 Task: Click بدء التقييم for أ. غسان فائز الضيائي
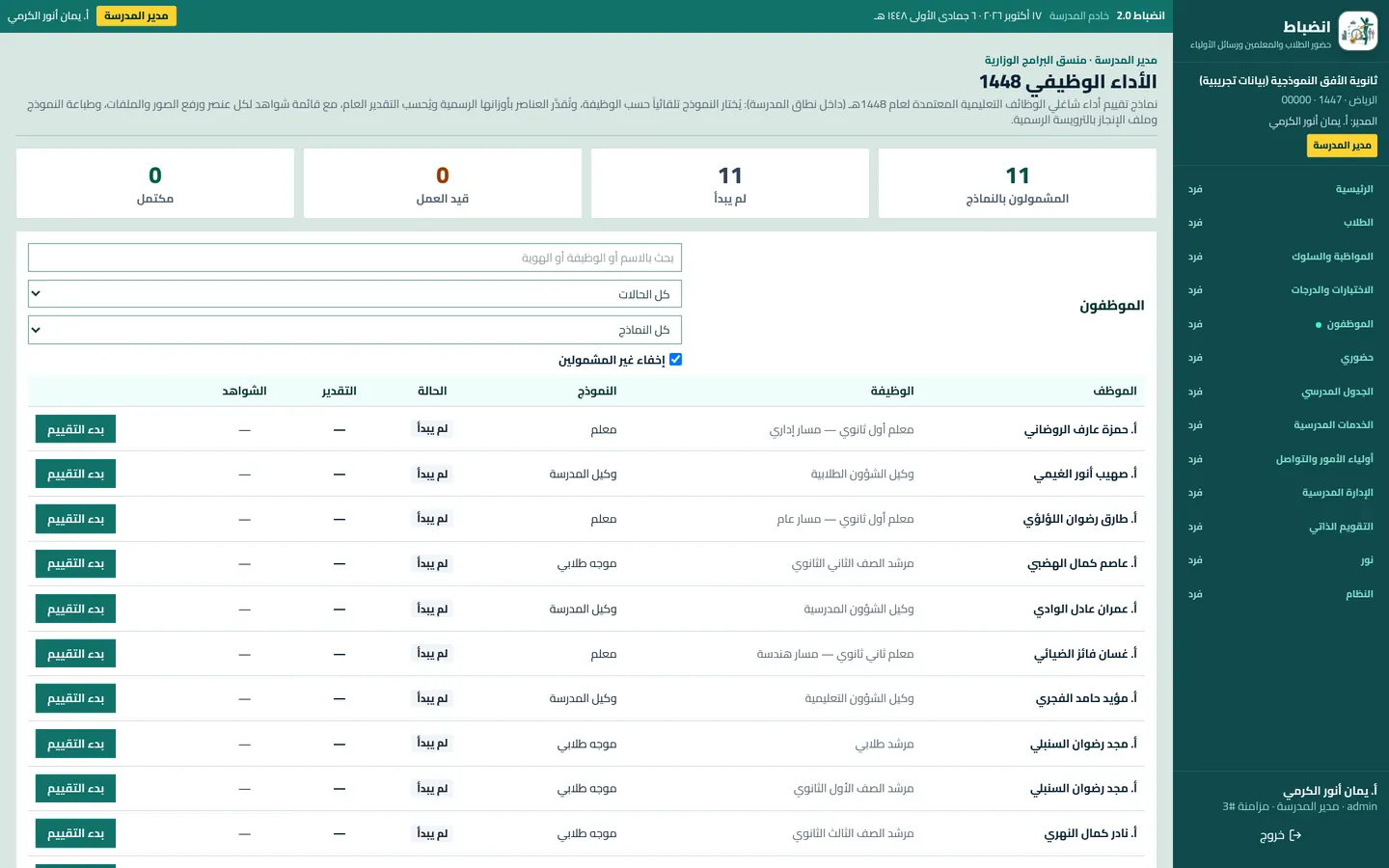(75, 654)
